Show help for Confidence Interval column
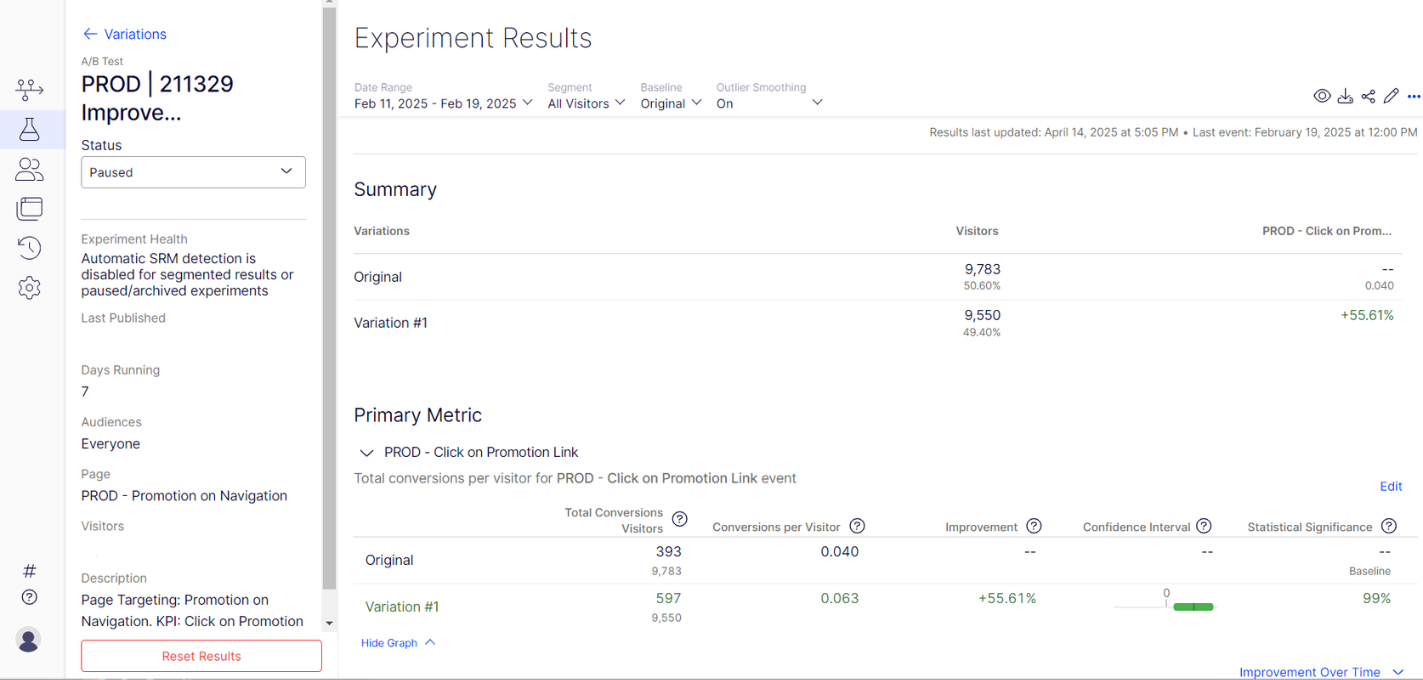This screenshot has height=680, width=1423. point(1204,526)
